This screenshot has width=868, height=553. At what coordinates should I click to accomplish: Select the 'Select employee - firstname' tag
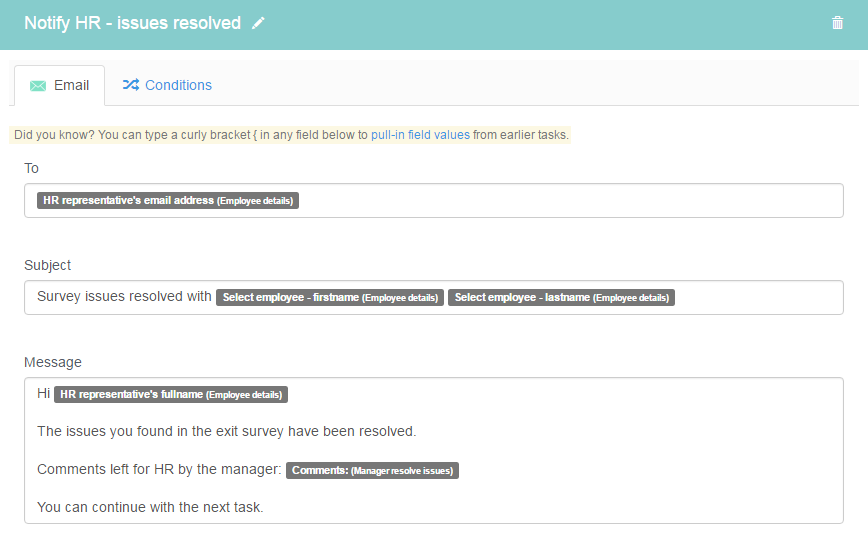click(330, 297)
